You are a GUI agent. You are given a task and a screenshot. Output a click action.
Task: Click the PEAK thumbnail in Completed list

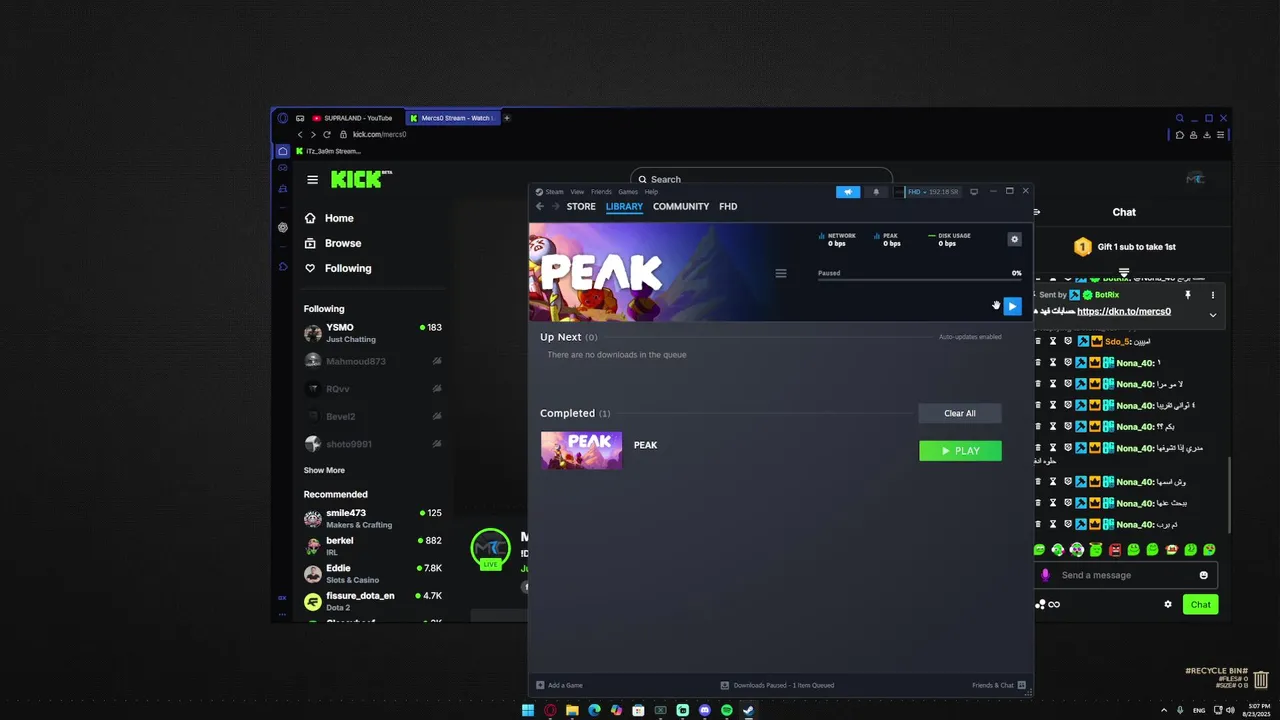coord(581,450)
